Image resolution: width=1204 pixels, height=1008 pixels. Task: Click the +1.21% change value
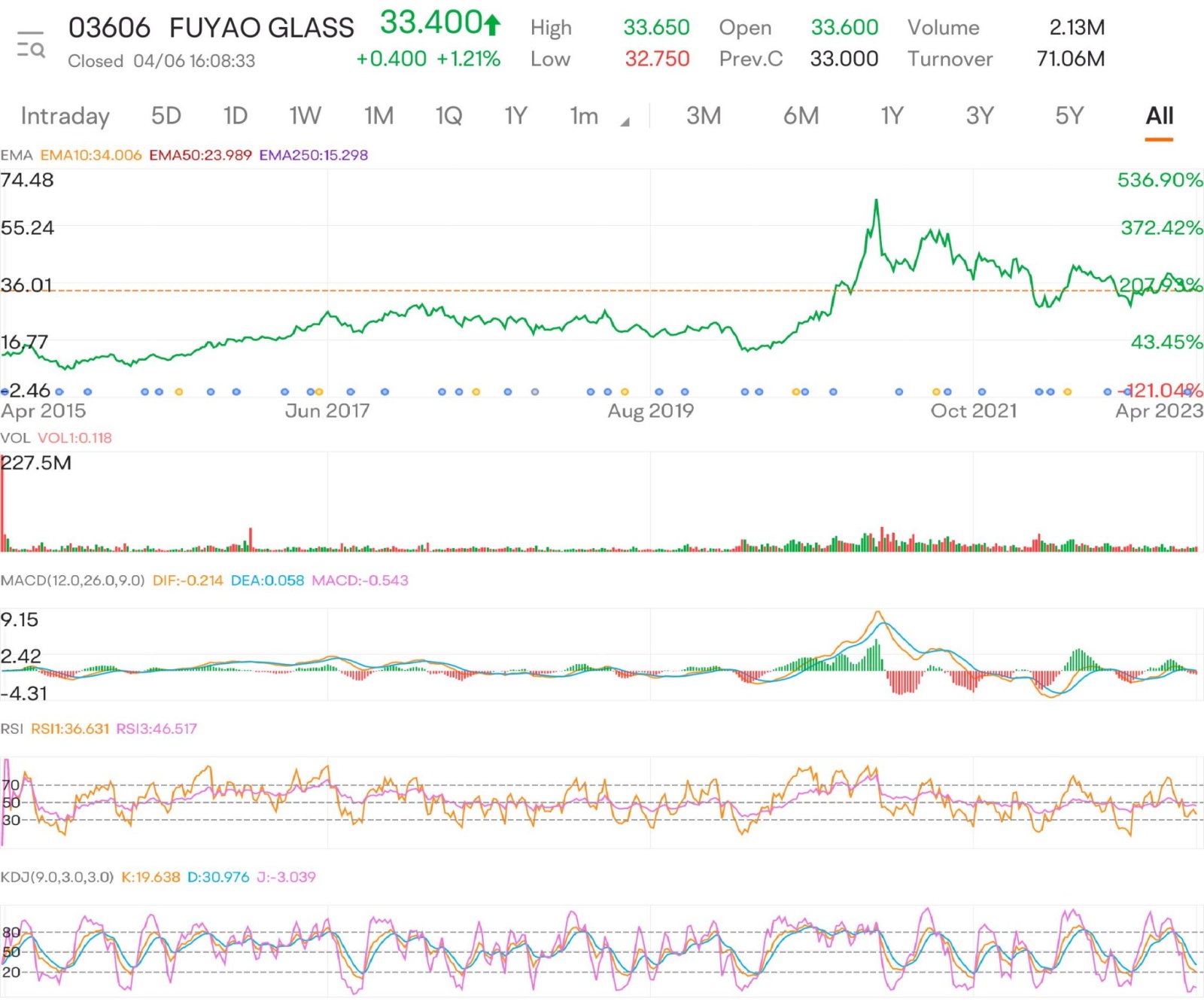click(x=468, y=59)
